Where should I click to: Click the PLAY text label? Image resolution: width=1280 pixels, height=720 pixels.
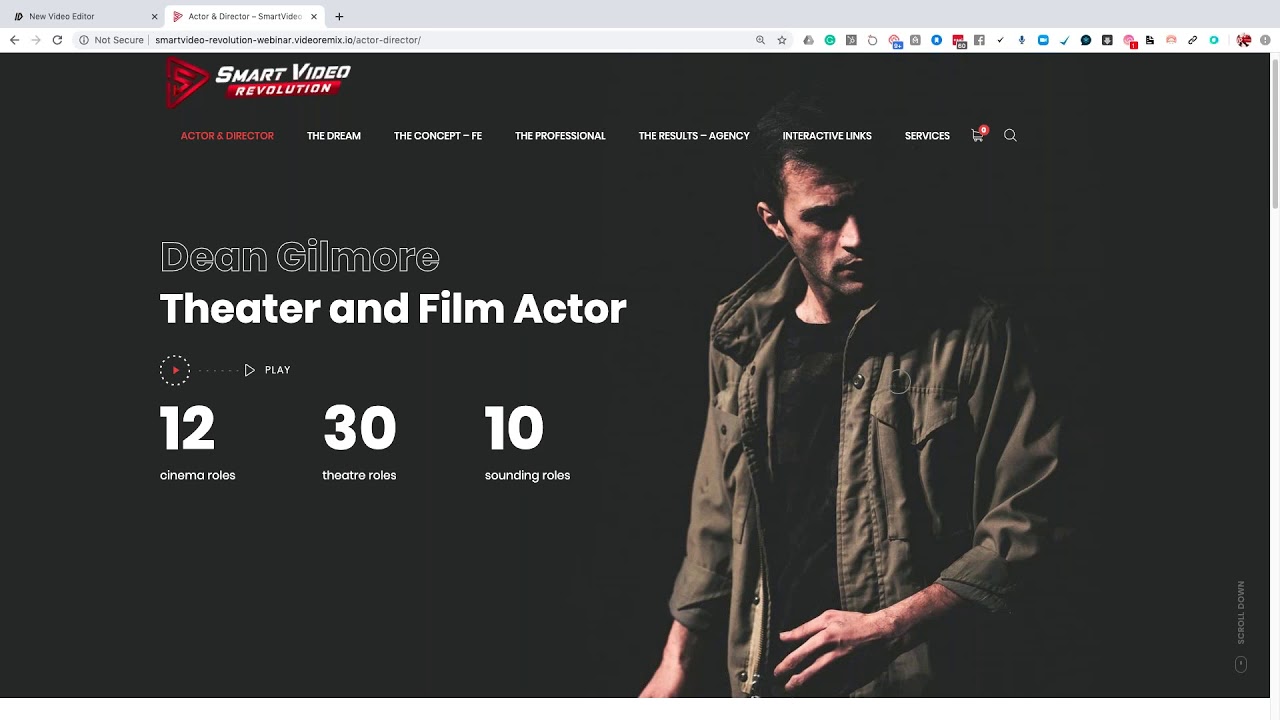(278, 370)
